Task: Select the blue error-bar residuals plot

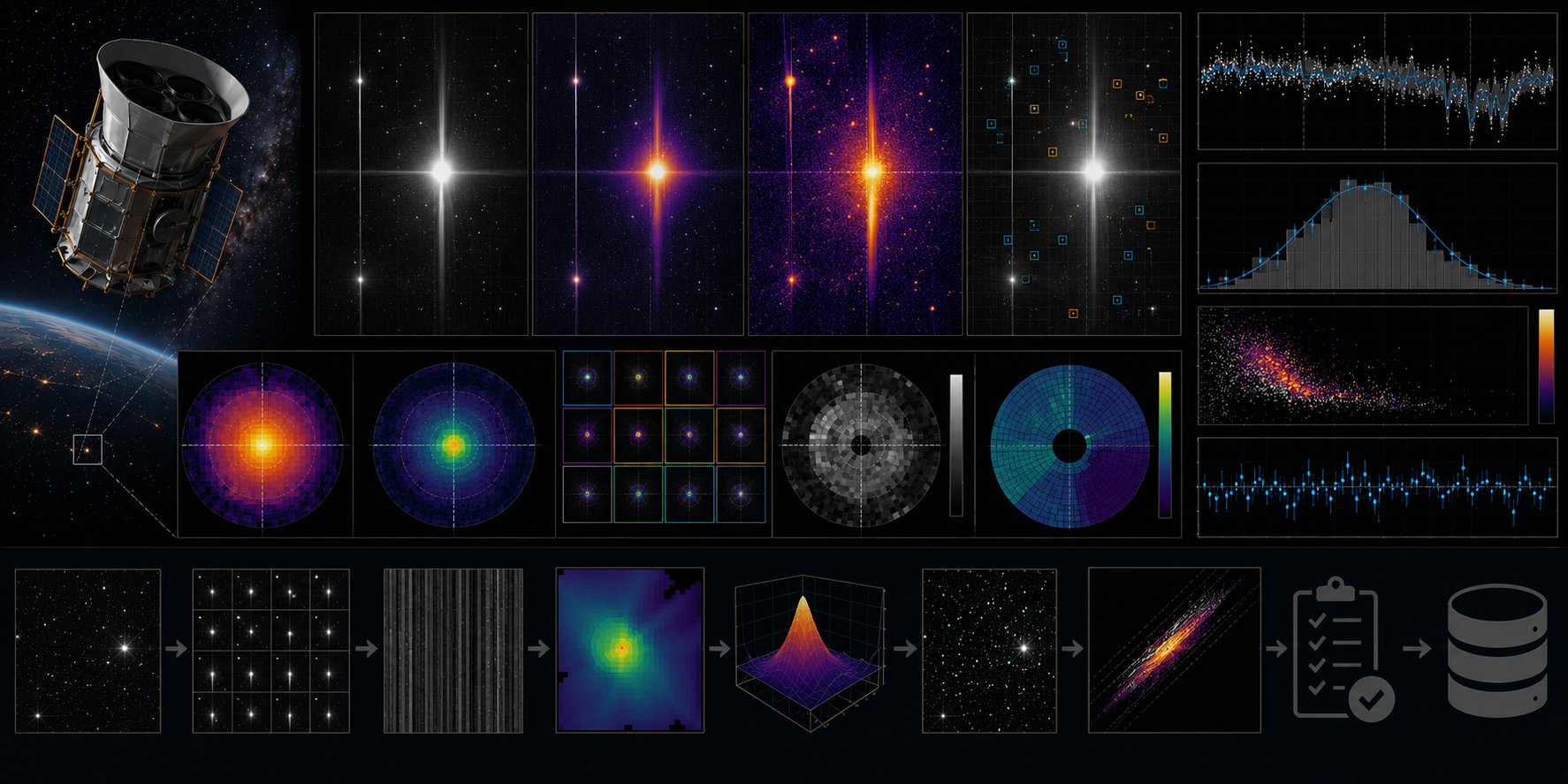Action: pyautogui.click(x=1377, y=487)
